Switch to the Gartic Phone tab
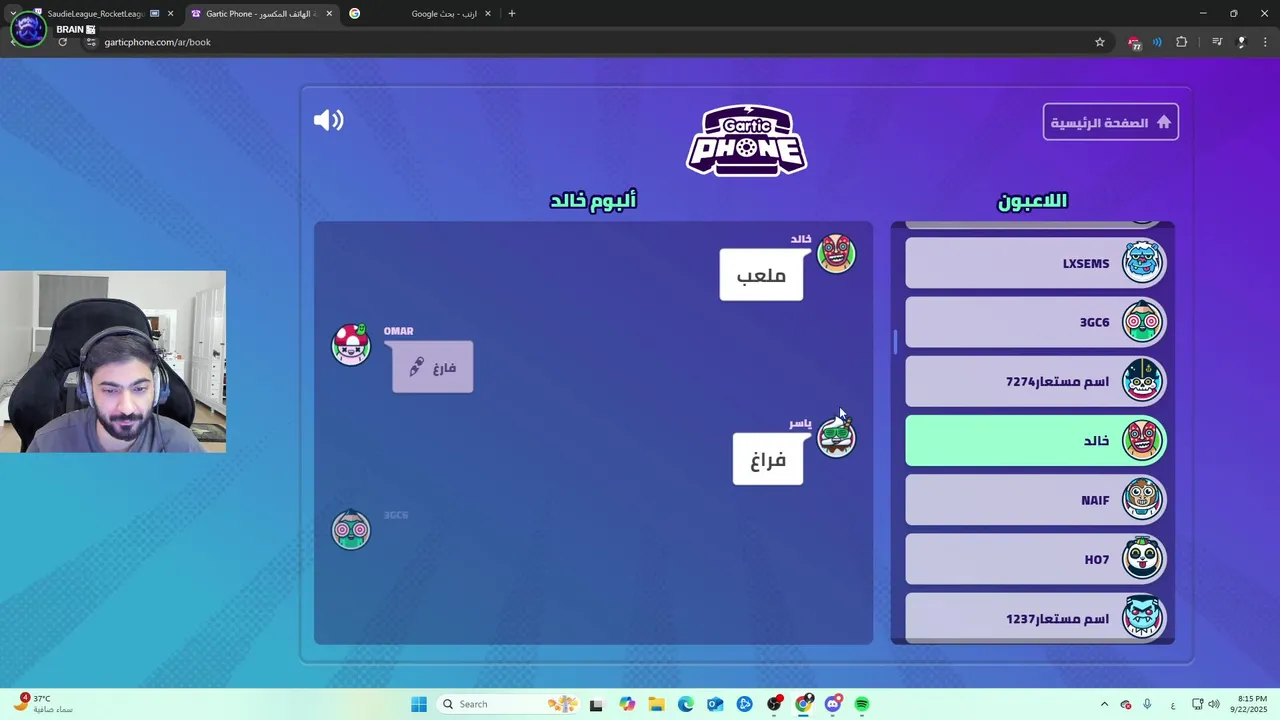The image size is (1280, 720). (x=261, y=14)
